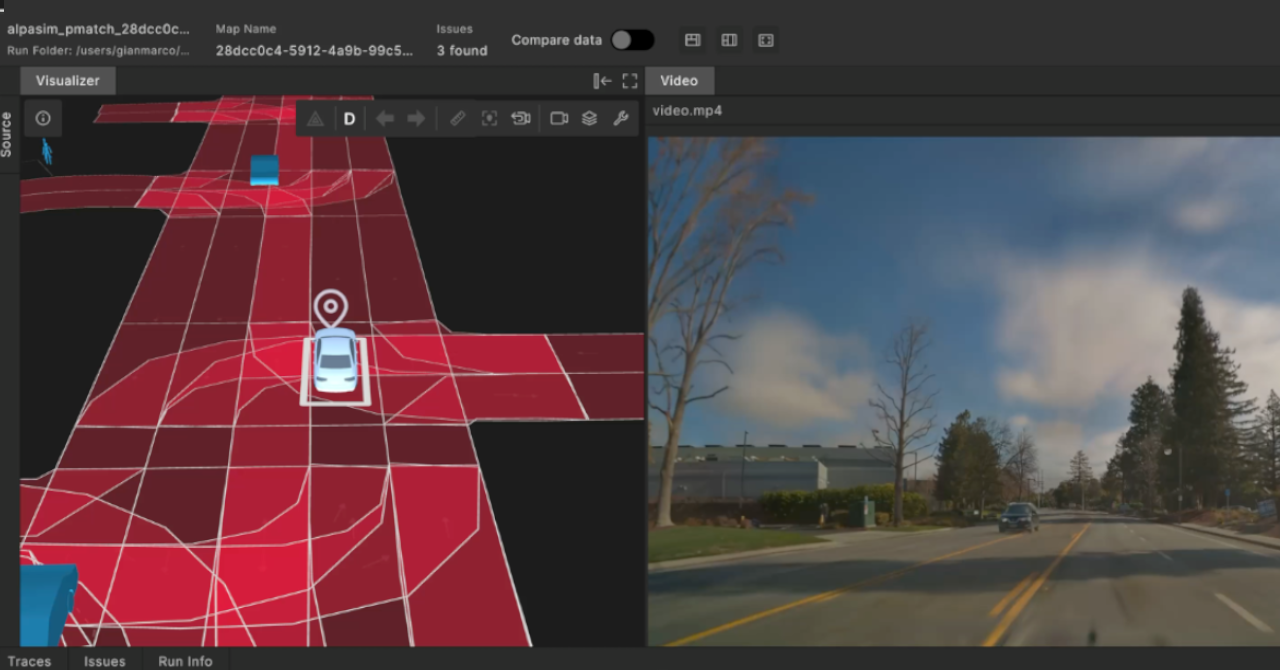Open the Source side panel
This screenshot has width=1280, height=670.
[7, 134]
